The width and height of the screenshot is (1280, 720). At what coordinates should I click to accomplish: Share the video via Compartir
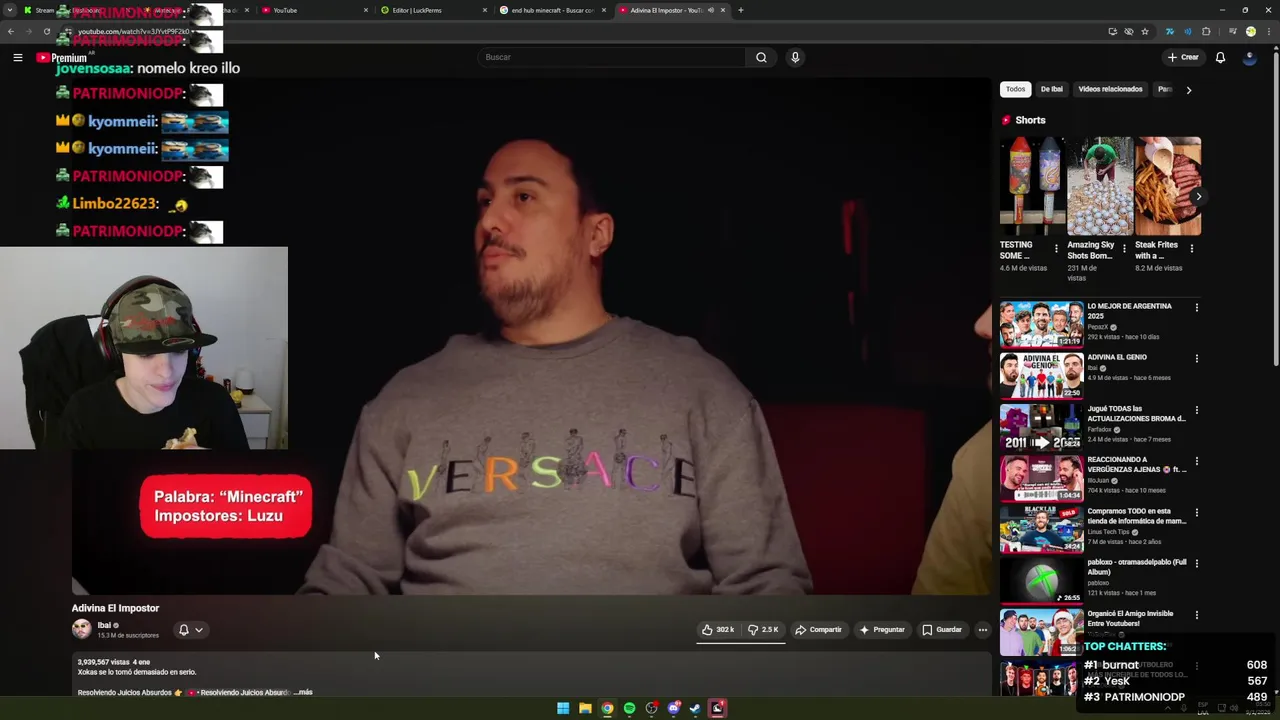[818, 630]
